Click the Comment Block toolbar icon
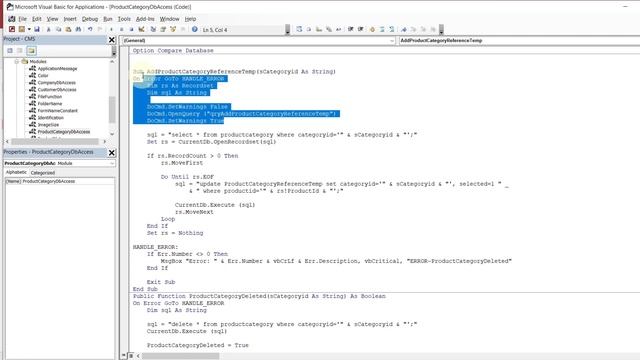This screenshot has width=640, height=360. (382, 29)
